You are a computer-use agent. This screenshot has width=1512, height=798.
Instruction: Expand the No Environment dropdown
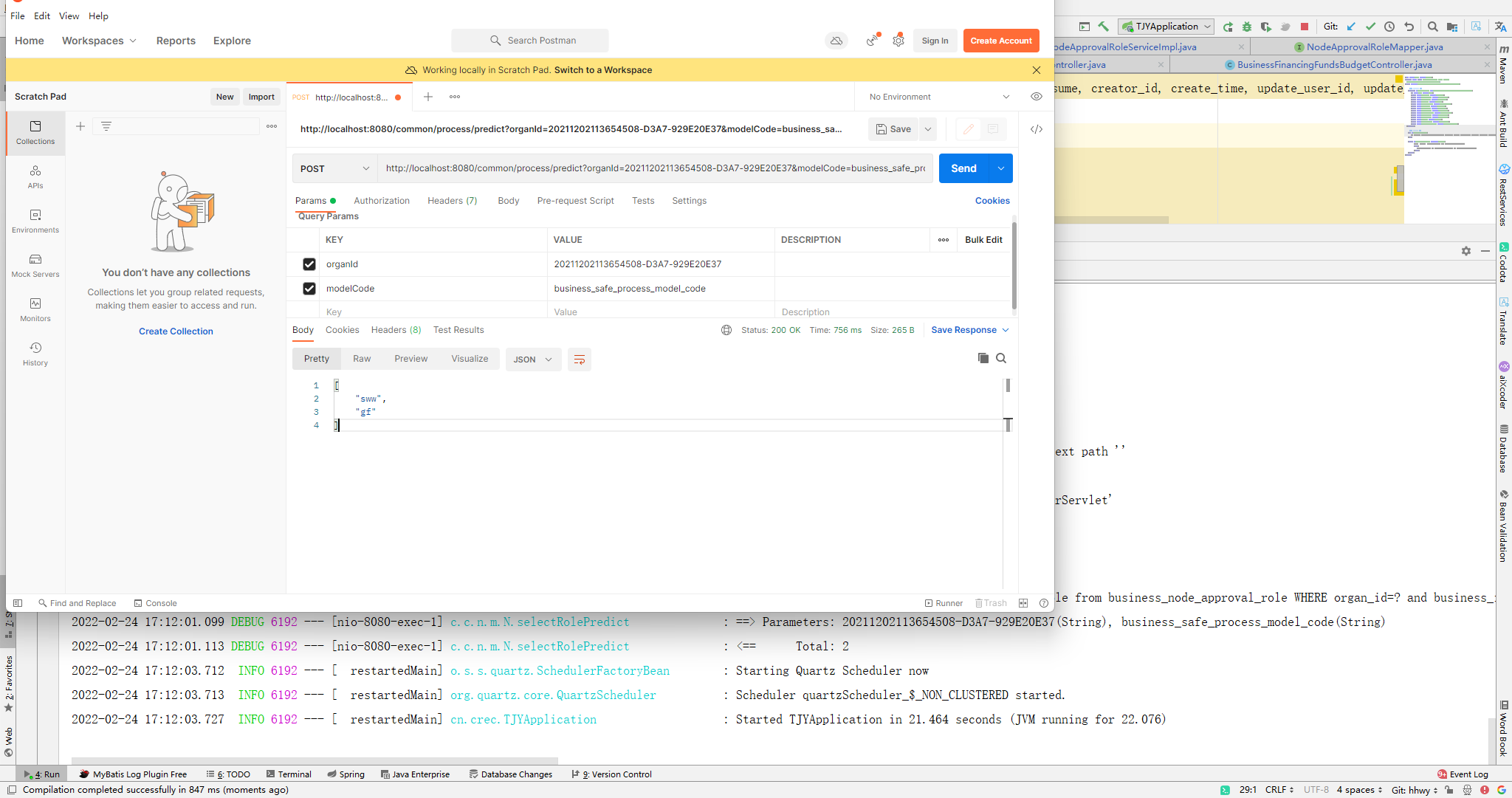point(938,97)
